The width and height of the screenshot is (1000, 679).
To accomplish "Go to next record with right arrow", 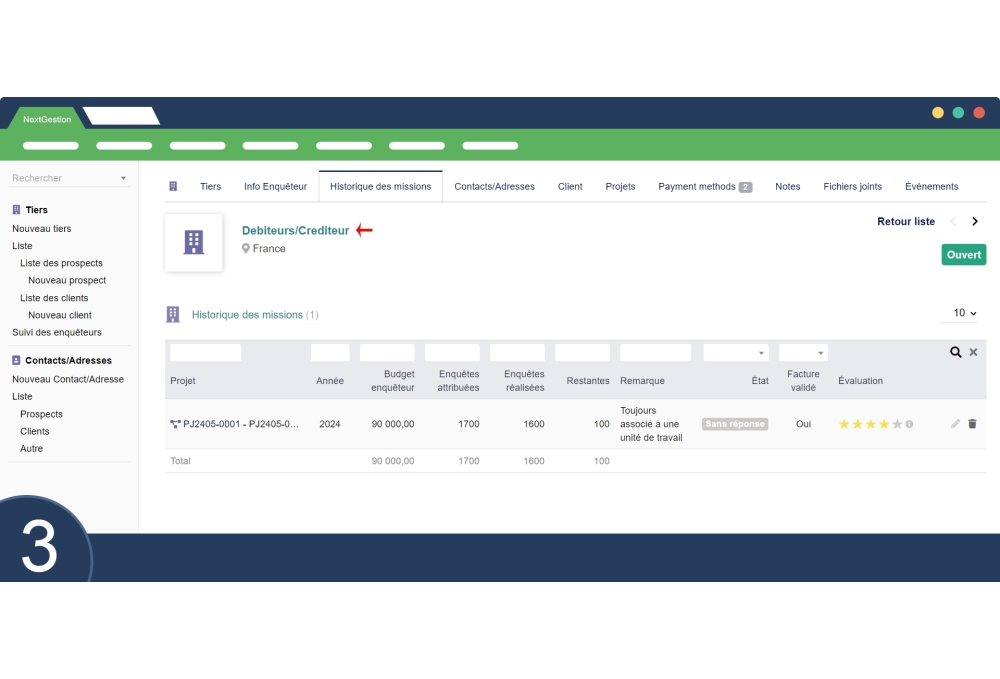I will tap(975, 222).
